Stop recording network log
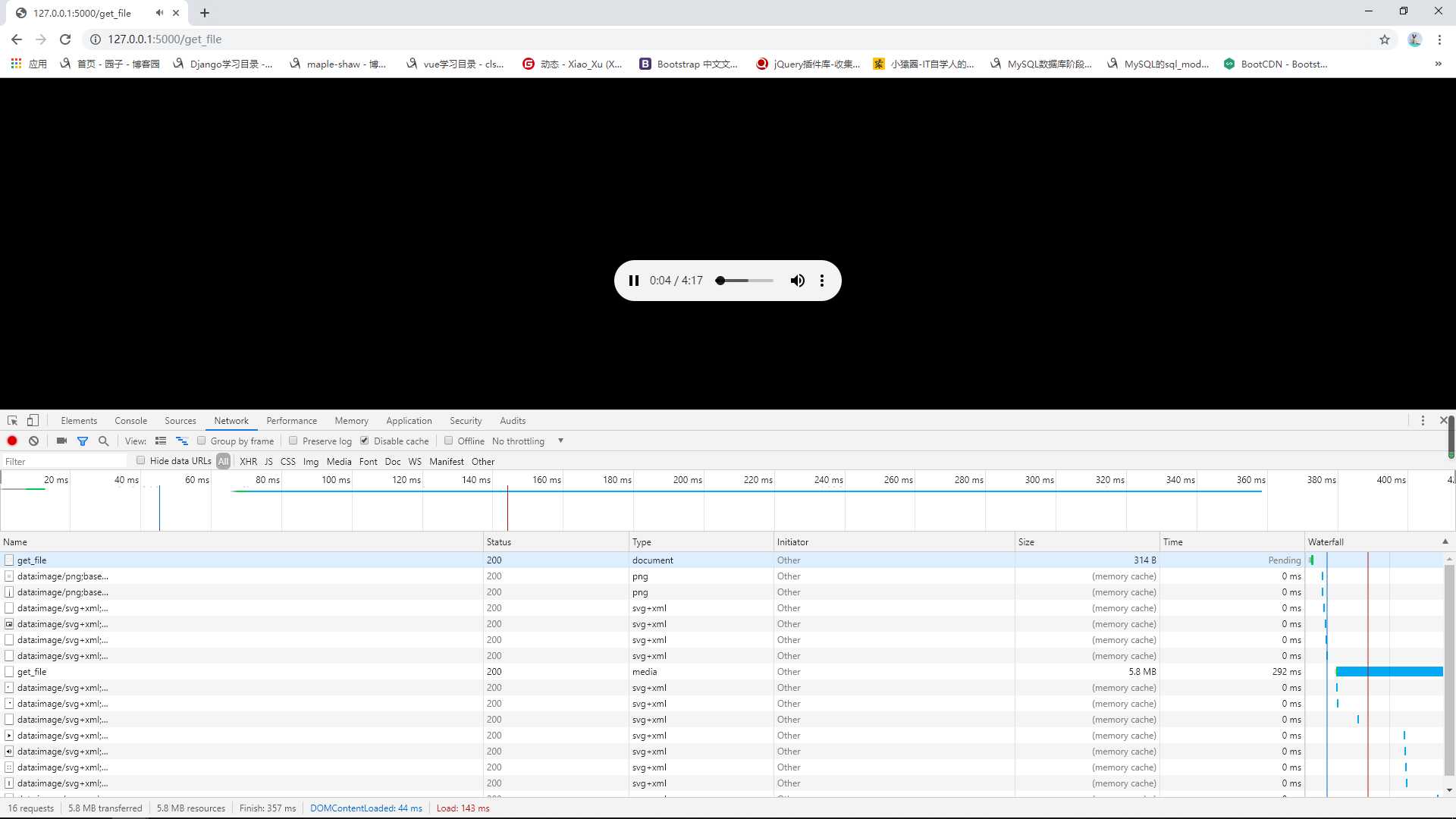This screenshot has height=819, width=1456. [x=12, y=441]
